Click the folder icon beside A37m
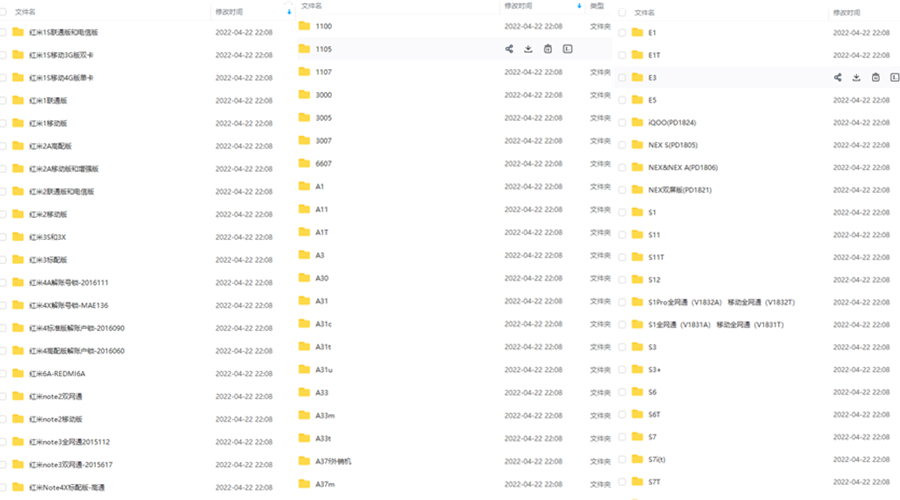 click(304, 484)
